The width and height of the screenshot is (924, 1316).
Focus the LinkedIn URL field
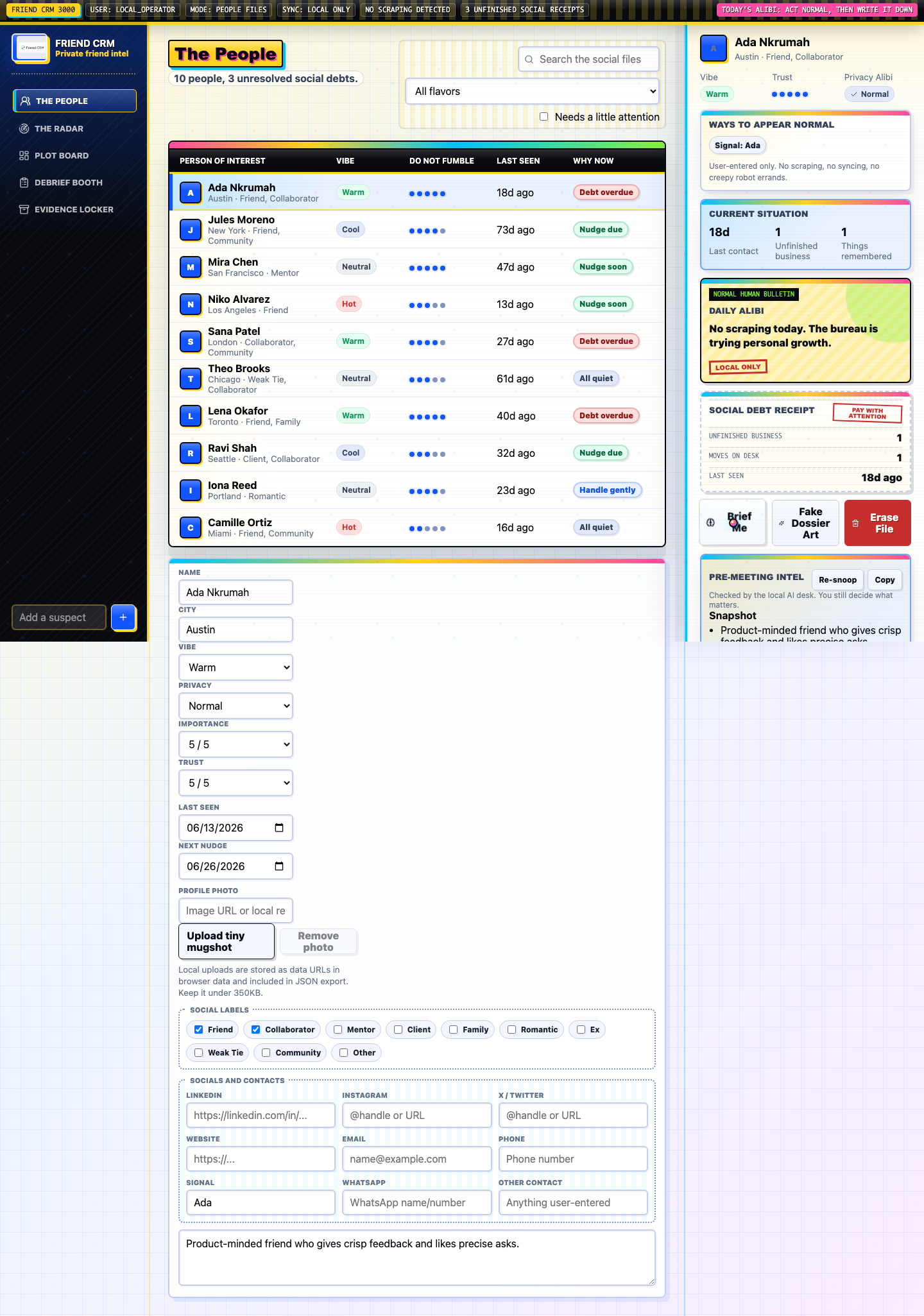pos(261,1115)
